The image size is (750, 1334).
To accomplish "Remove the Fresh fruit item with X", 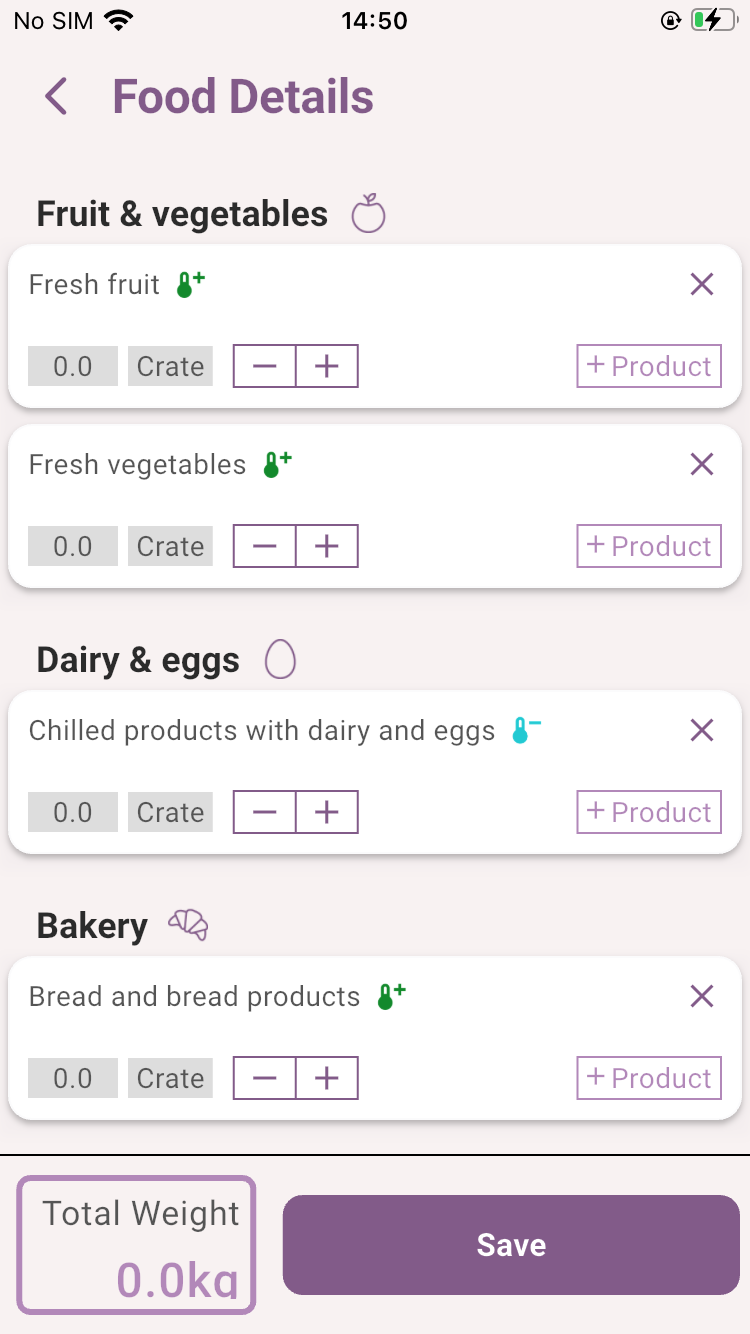I will 702,285.
